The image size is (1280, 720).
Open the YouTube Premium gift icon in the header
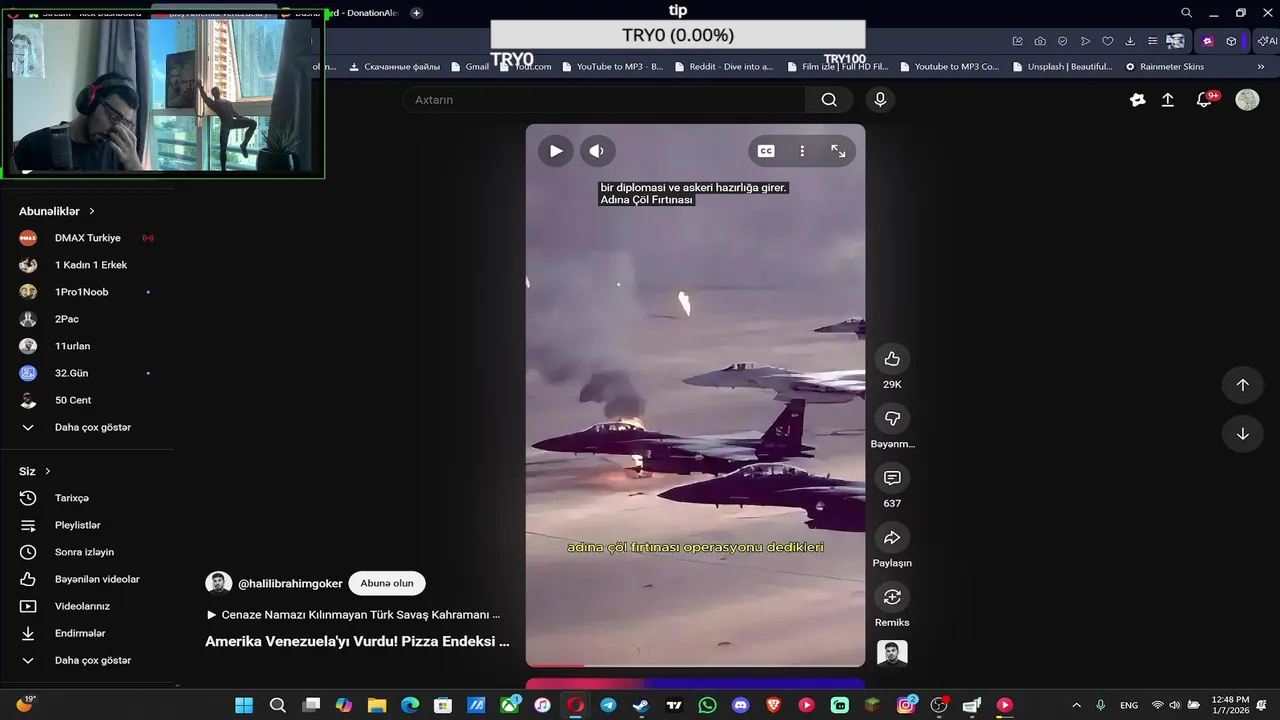coord(1137,100)
